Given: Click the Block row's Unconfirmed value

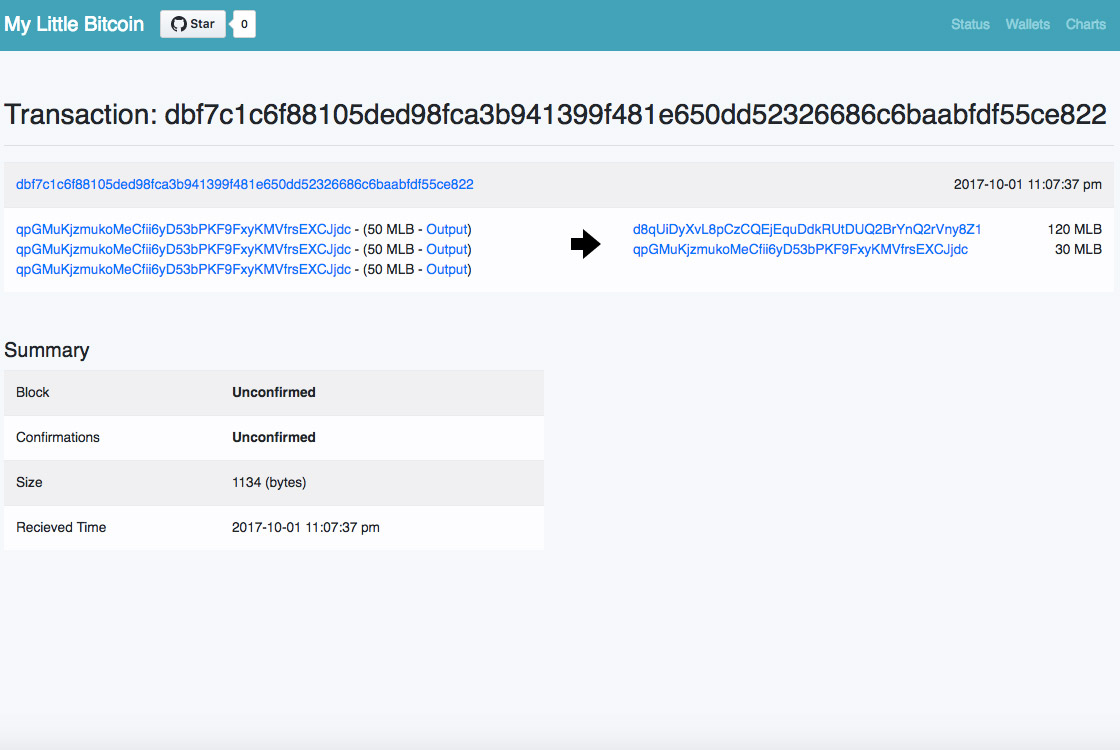Looking at the screenshot, I should pyautogui.click(x=274, y=392).
